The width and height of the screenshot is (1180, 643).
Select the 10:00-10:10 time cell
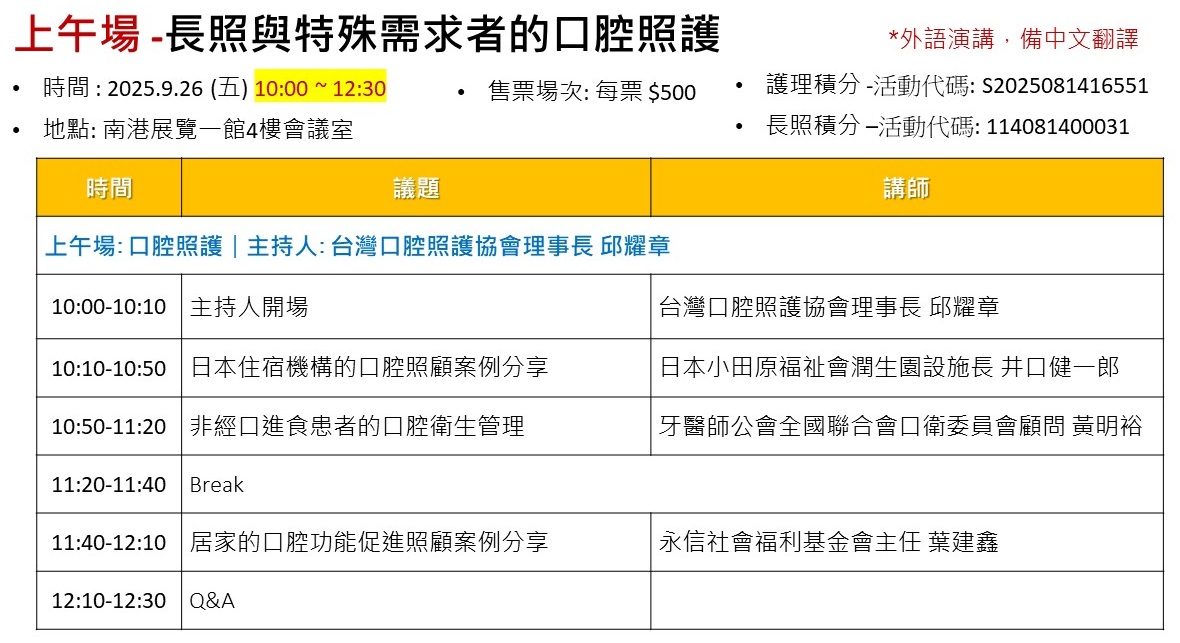(x=109, y=307)
